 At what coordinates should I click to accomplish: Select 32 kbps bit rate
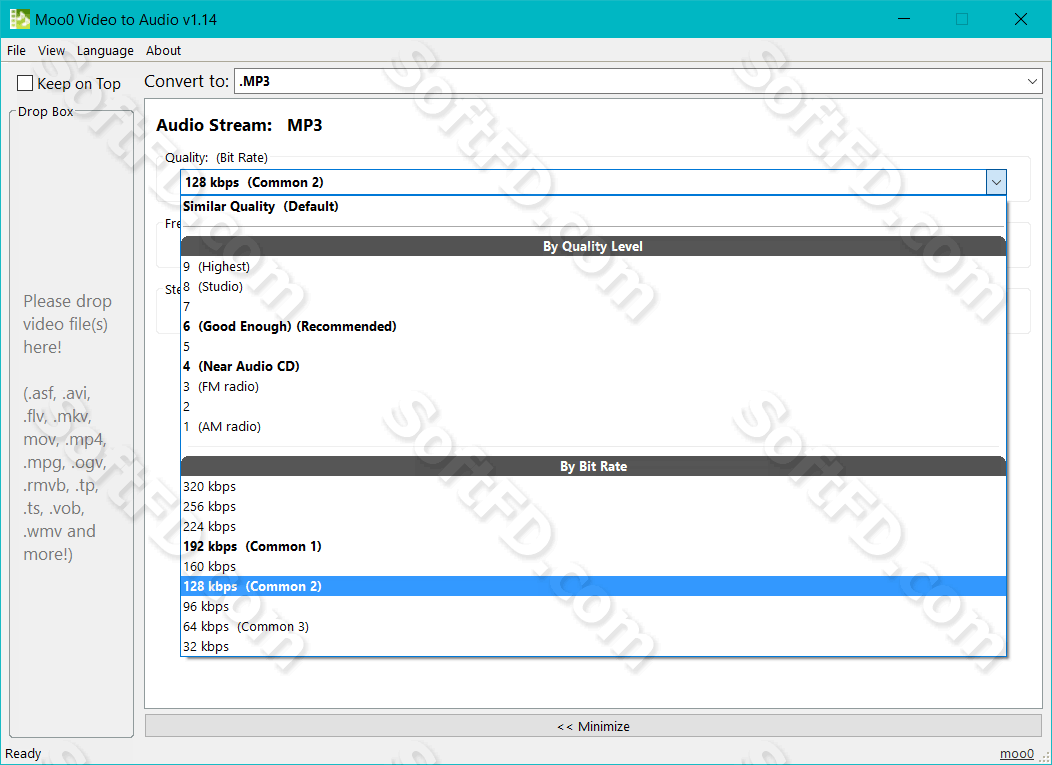[x=594, y=646]
